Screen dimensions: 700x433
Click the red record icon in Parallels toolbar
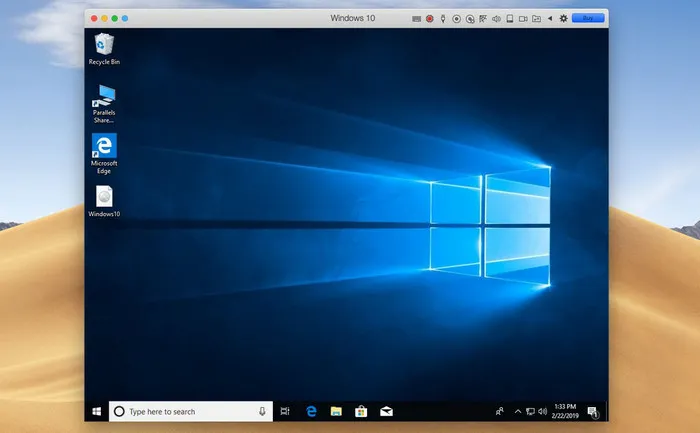pyautogui.click(x=429, y=19)
